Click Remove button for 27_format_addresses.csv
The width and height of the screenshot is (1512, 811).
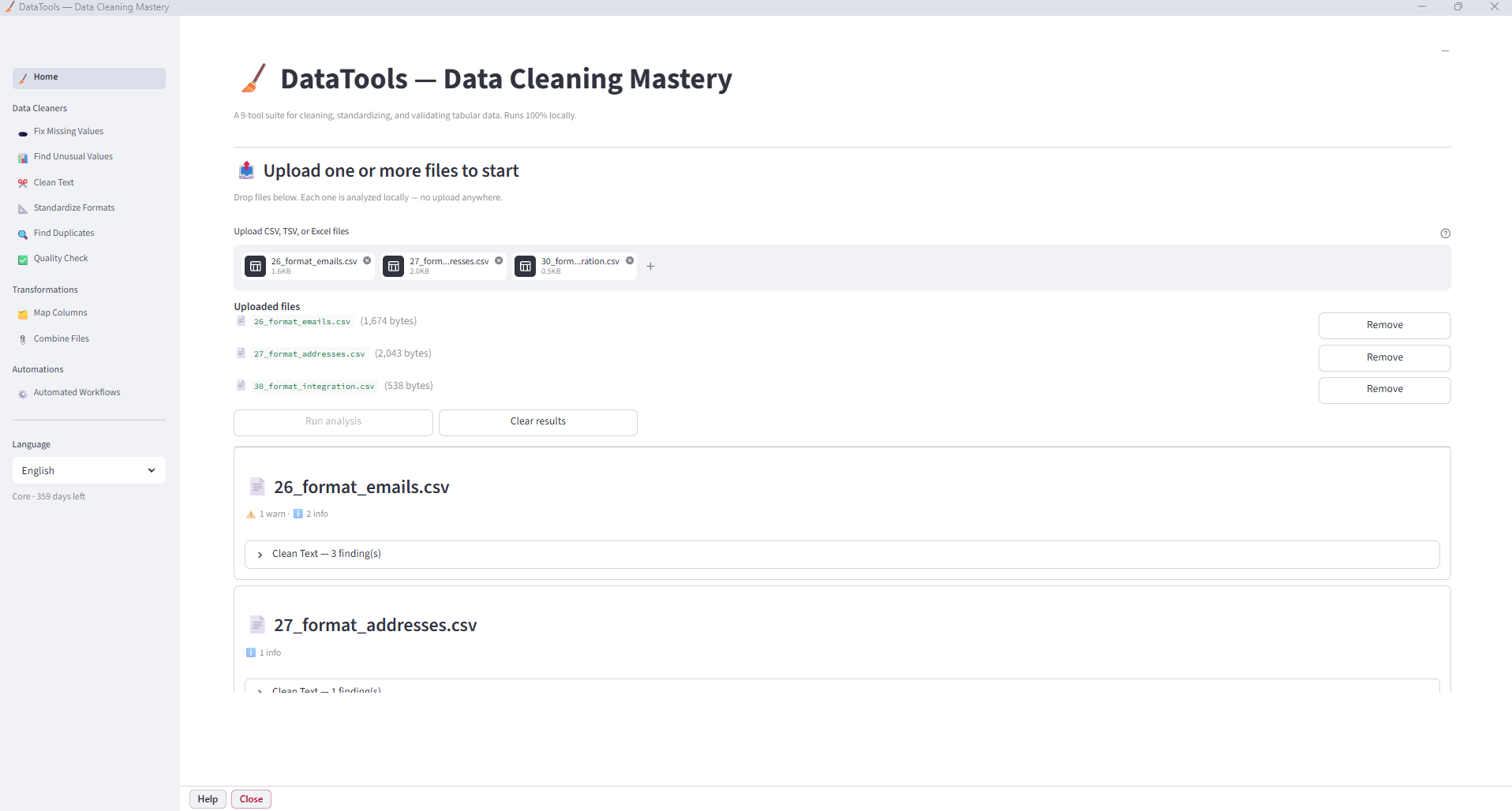(1384, 357)
